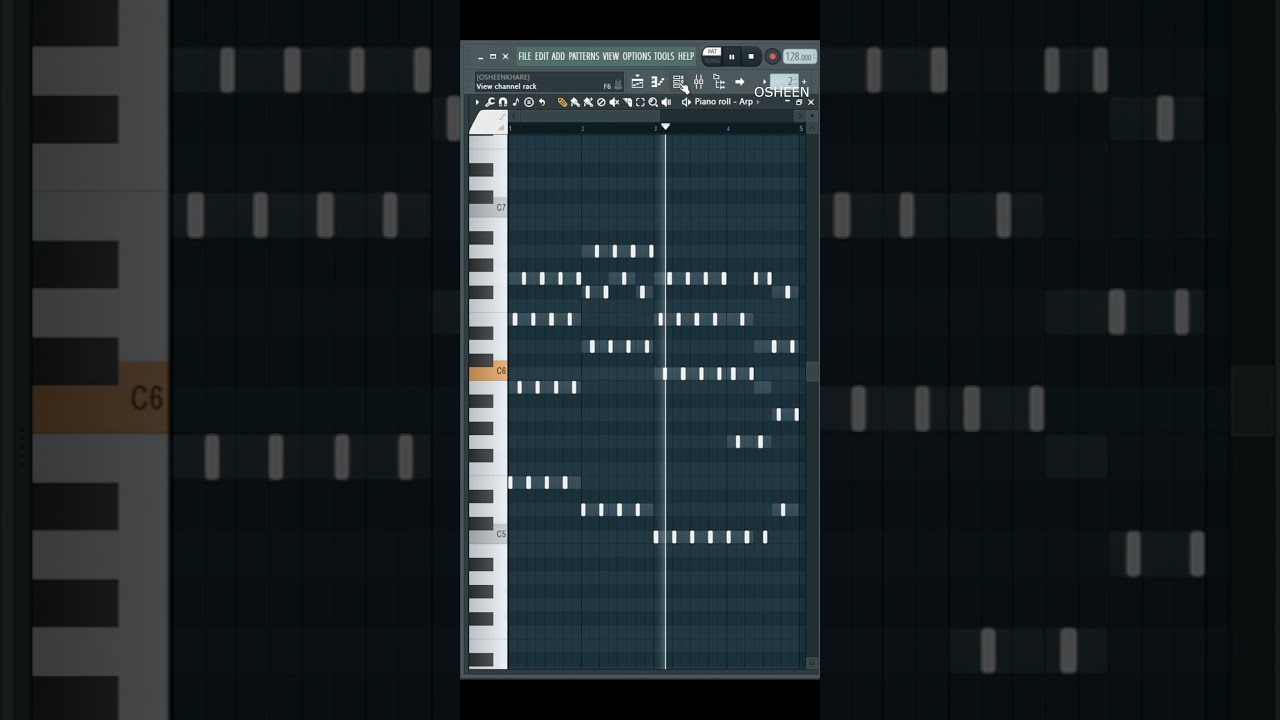Select the Draw pencil tool

[x=562, y=102]
